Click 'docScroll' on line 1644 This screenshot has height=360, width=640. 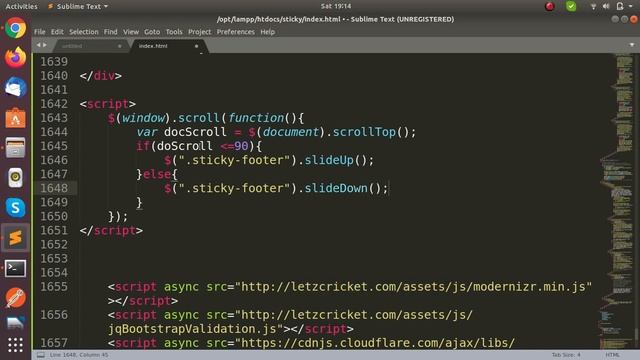point(195,132)
